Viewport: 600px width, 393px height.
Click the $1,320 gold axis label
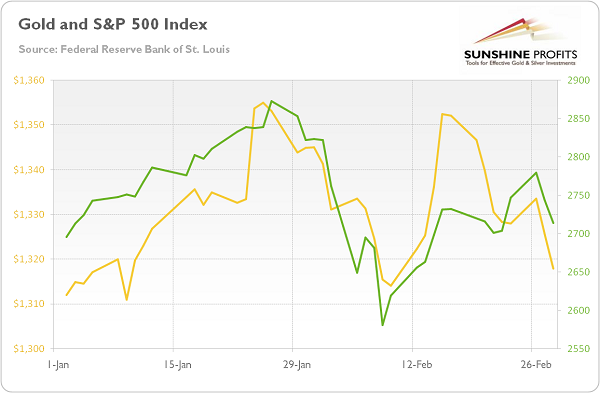tap(29, 259)
